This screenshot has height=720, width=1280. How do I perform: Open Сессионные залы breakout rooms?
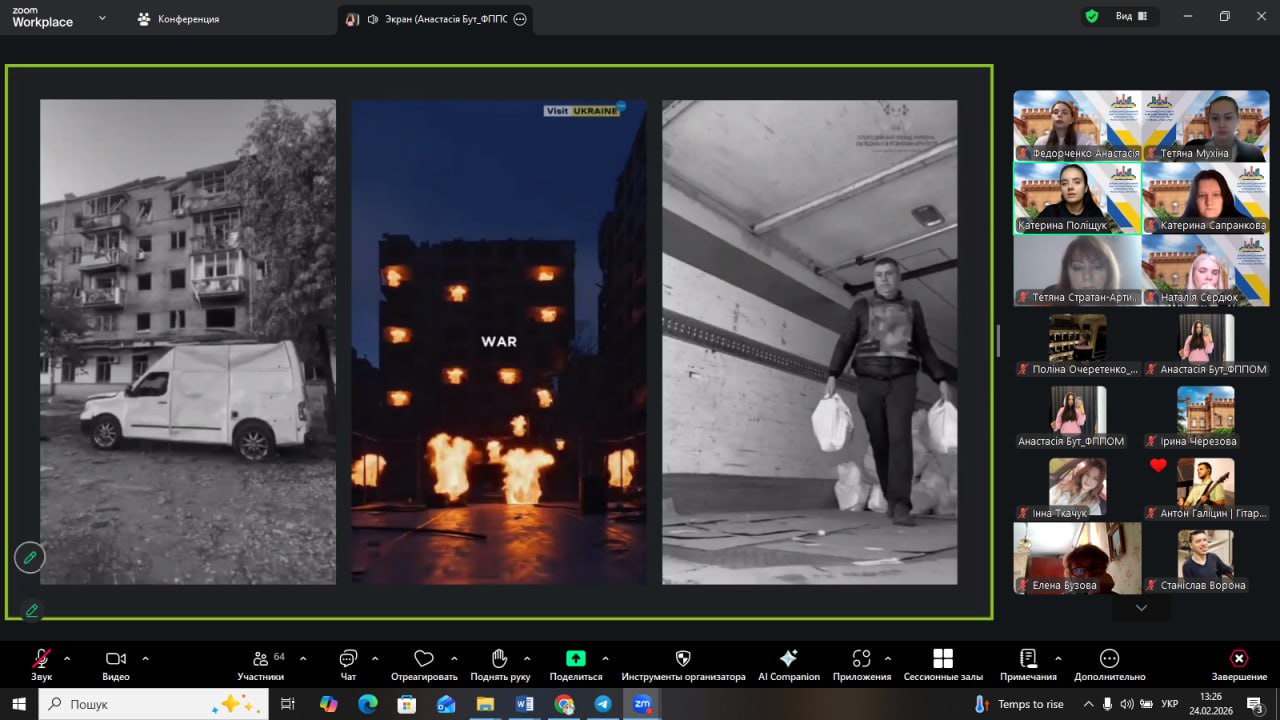point(942,665)
